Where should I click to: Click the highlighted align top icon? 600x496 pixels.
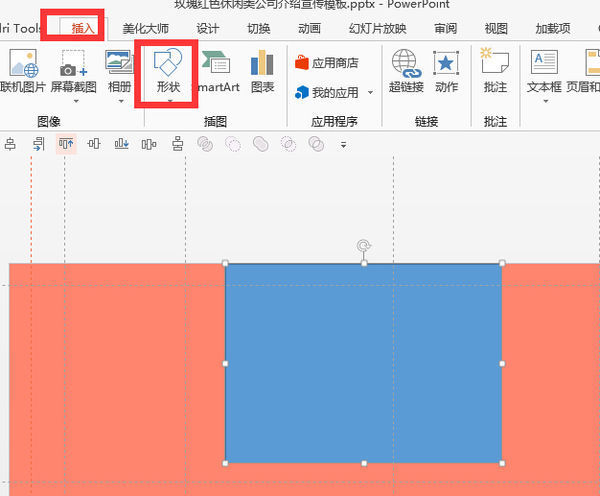66,144
